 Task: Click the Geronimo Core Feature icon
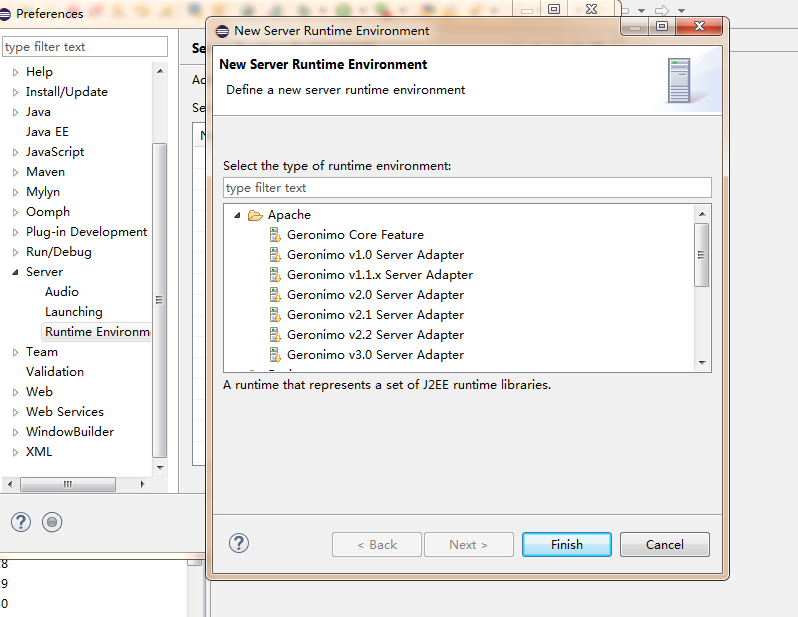coord(275,235)
